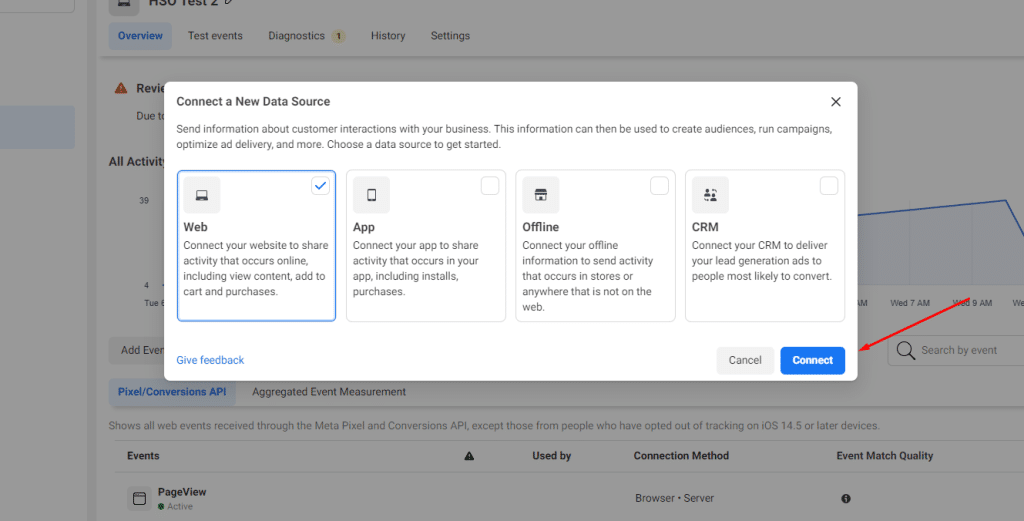The image size is (1024, 521).
Task: Open the Give feedback link
Action: pos(210,360)
